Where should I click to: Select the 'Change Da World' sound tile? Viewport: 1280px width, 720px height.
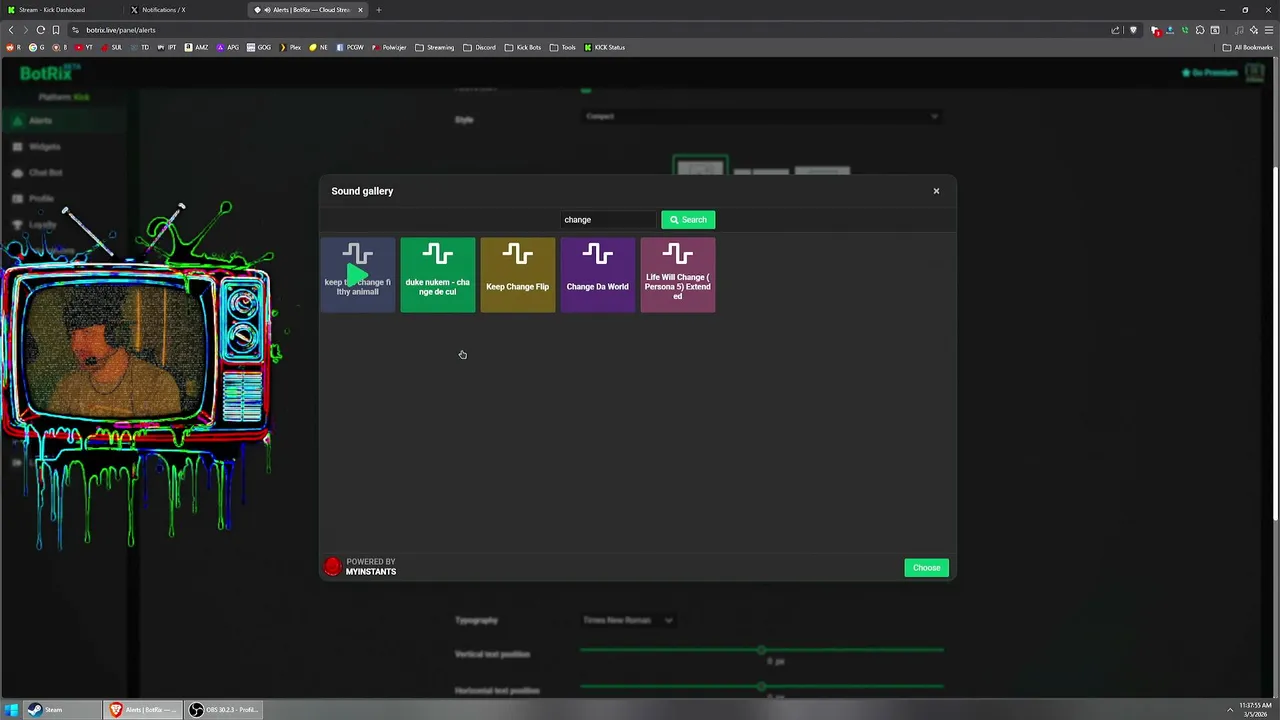[597, 274]
